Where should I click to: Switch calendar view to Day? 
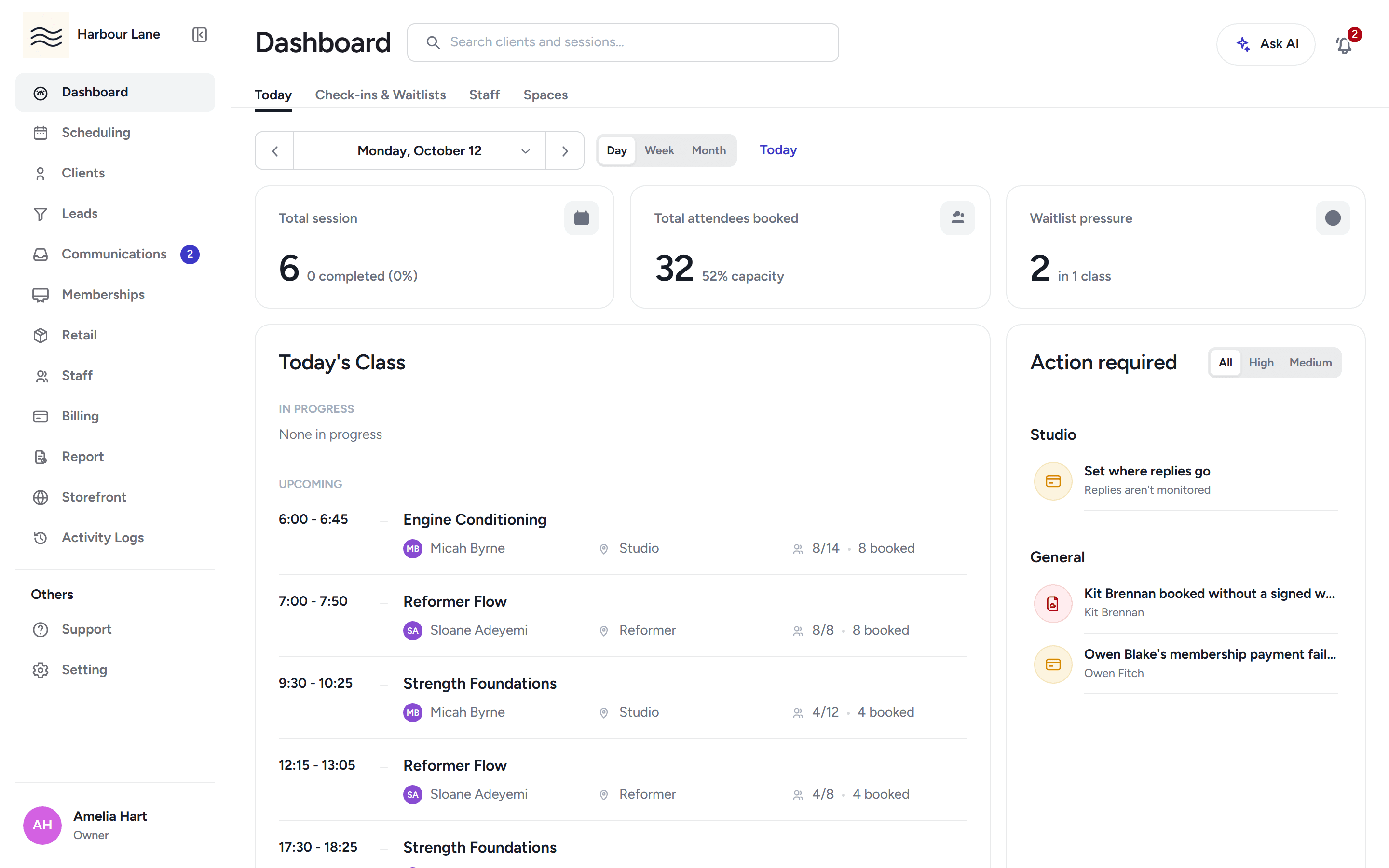point(616,150)
